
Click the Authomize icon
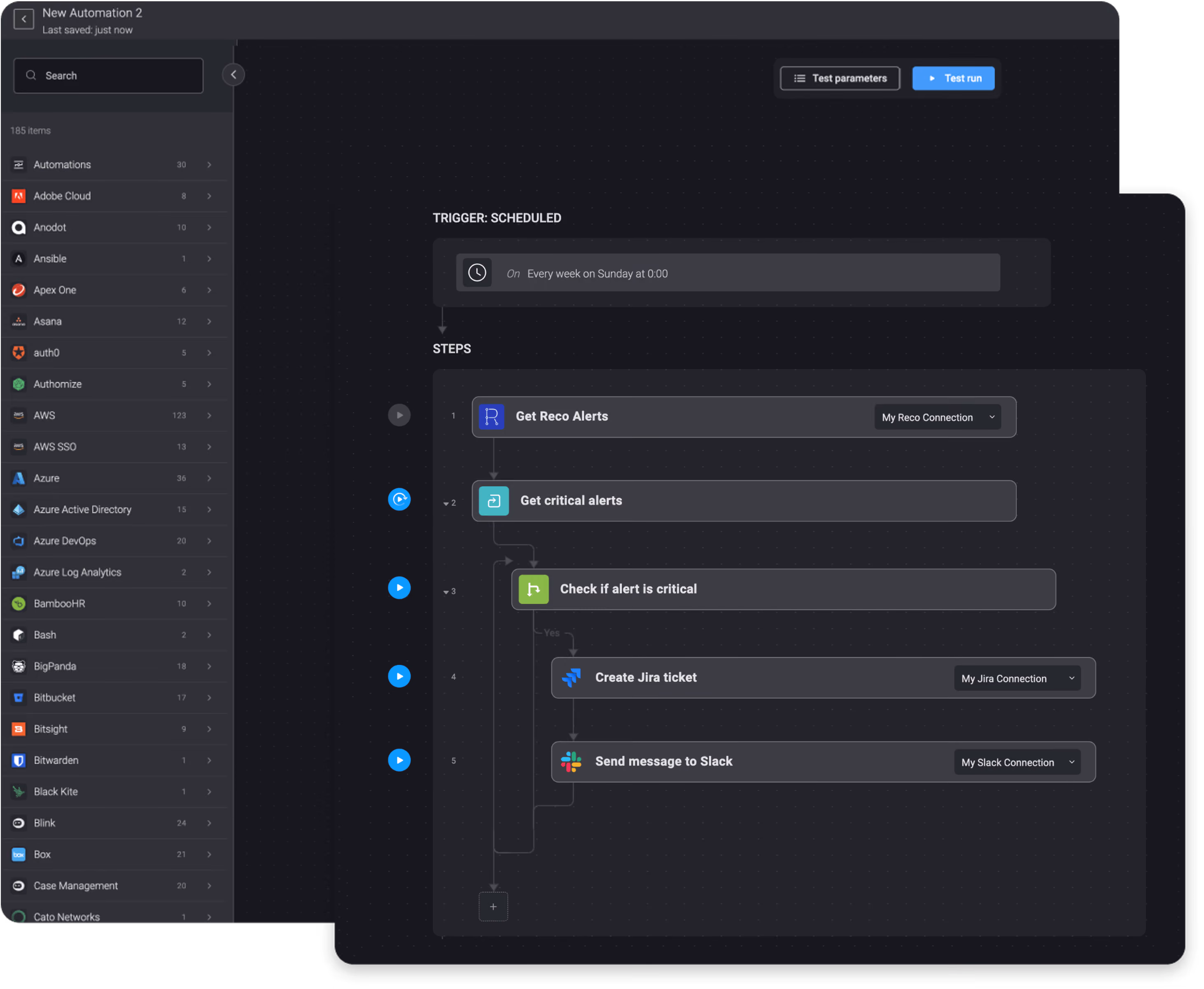pos(19,385)
